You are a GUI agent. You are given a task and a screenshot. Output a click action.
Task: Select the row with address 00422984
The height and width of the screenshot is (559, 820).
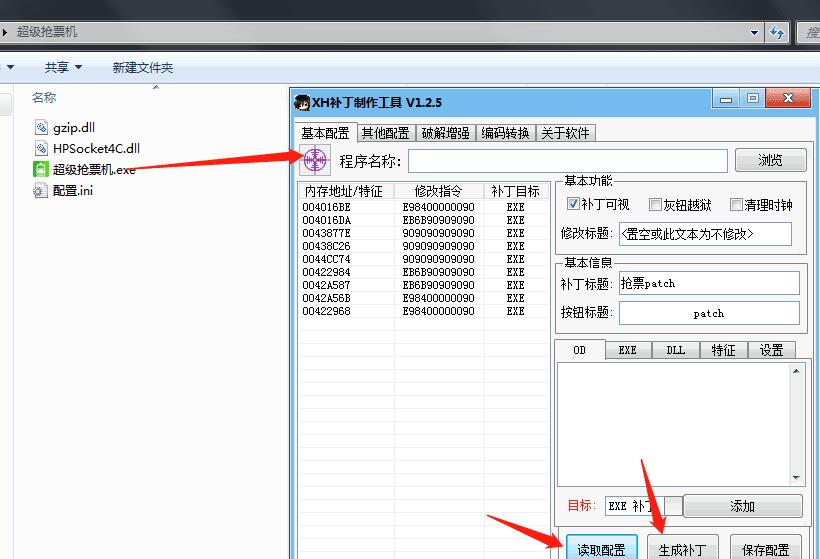pos(424,272)
